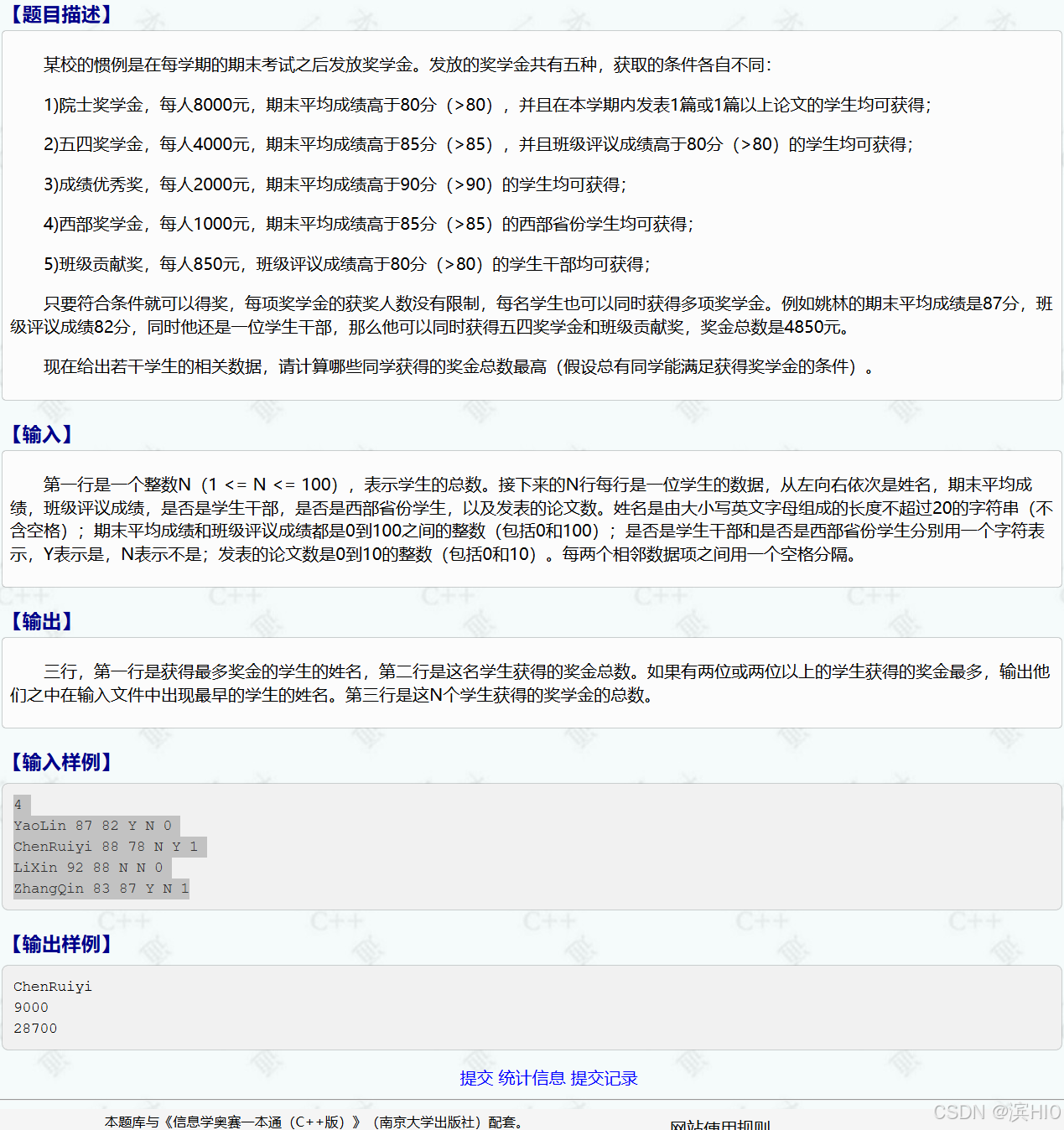Click sample input line "ZhangQin 83 87 Y N 1"
This screenshot has height=1130, width=1064.
click(101, 889)
